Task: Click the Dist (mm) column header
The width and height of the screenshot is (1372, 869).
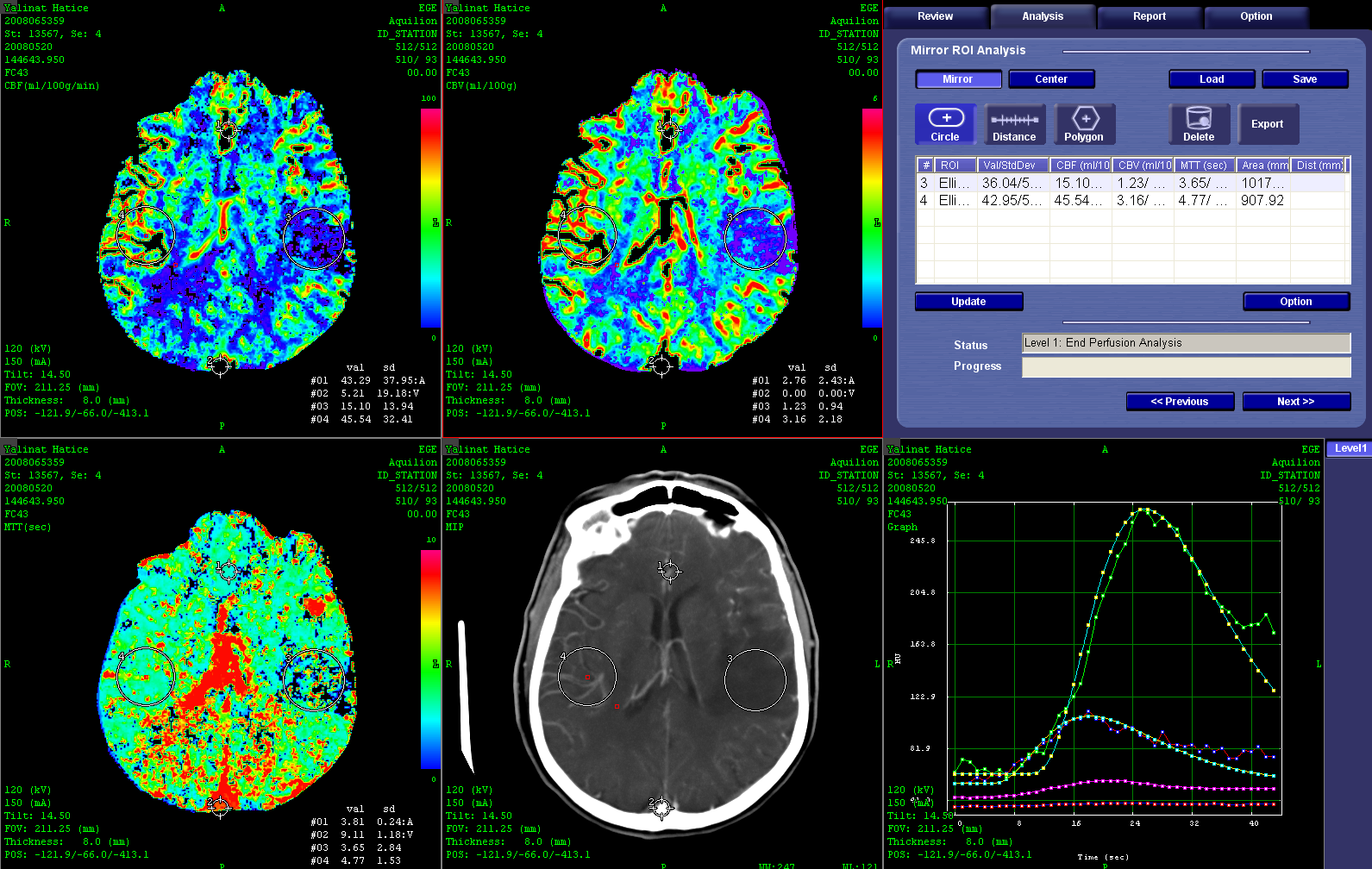Action: (x=1319, y=165)
